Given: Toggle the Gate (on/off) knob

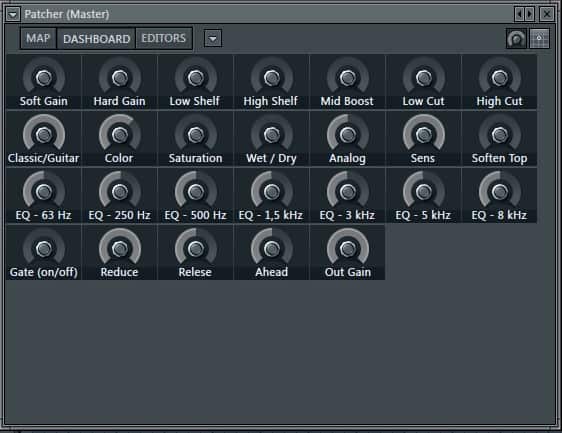Looking at the screenshot, I should point(44,248).
